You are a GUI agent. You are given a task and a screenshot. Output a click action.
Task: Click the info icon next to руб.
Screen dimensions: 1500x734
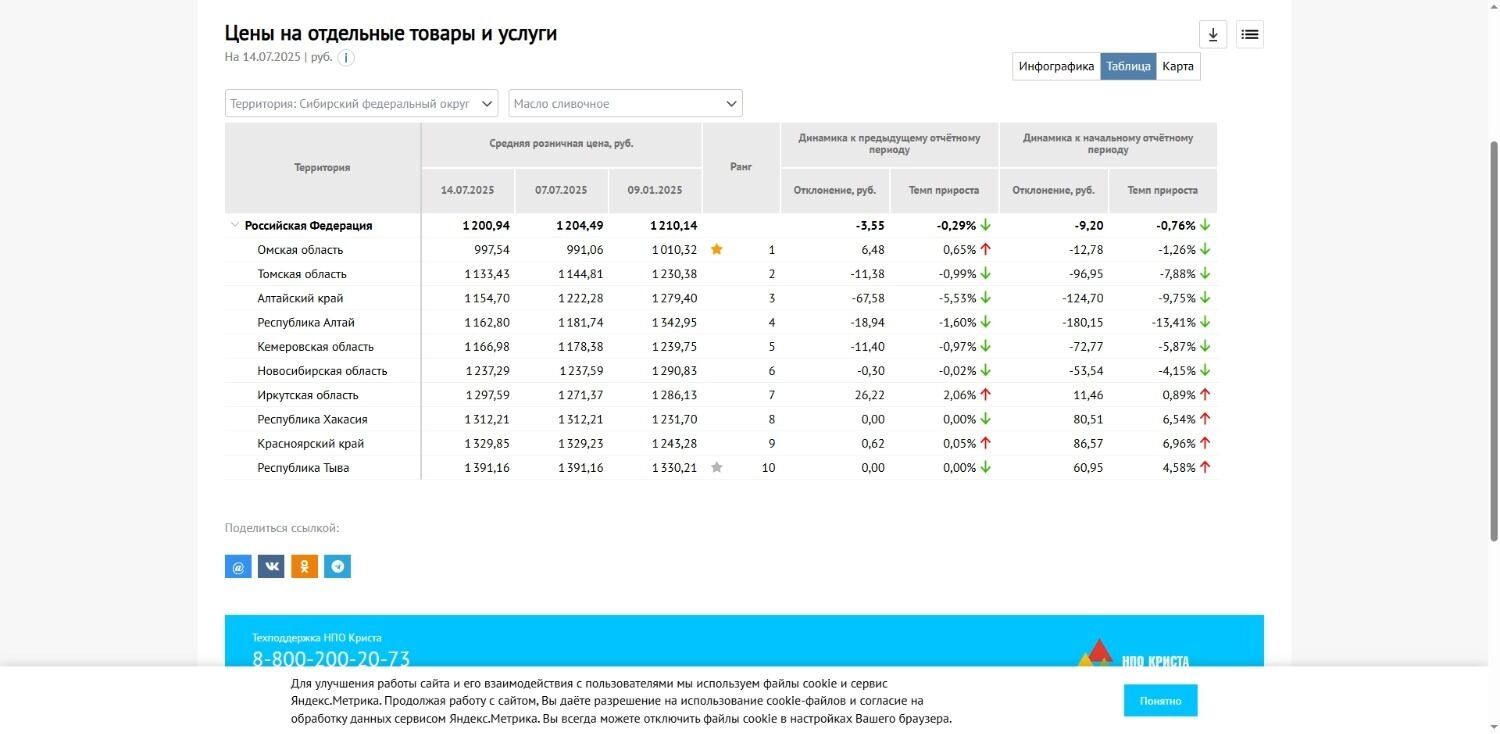pos(346,58)
